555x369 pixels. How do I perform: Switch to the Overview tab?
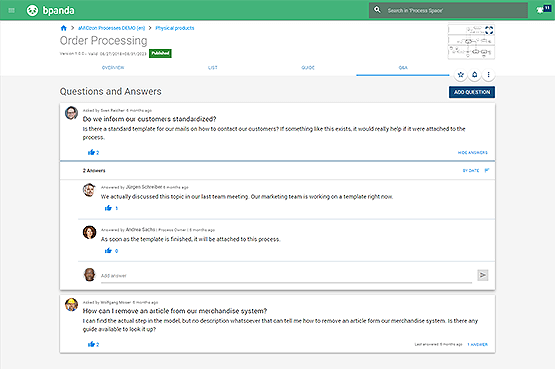pos(113,68)
